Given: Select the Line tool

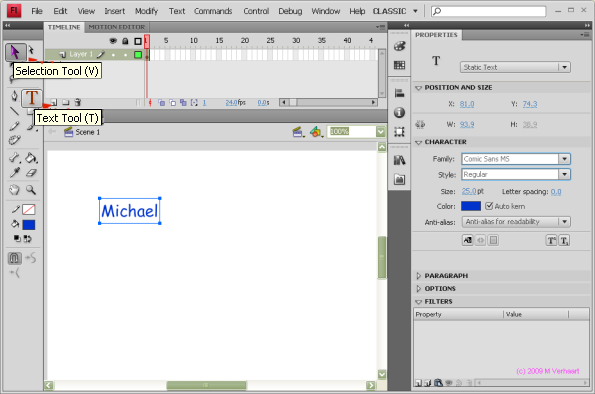Looking at the screenshot, I should [14, 111].
